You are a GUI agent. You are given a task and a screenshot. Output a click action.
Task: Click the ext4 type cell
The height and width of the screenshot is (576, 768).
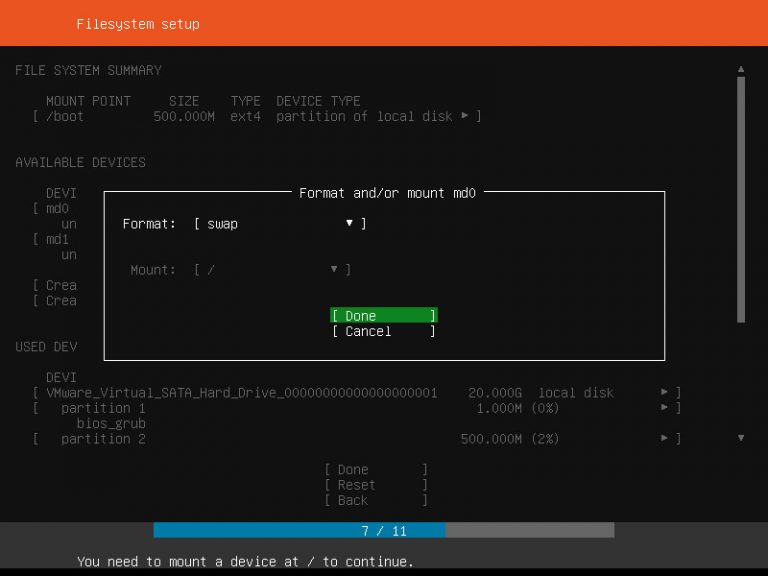tap(245, 117)
